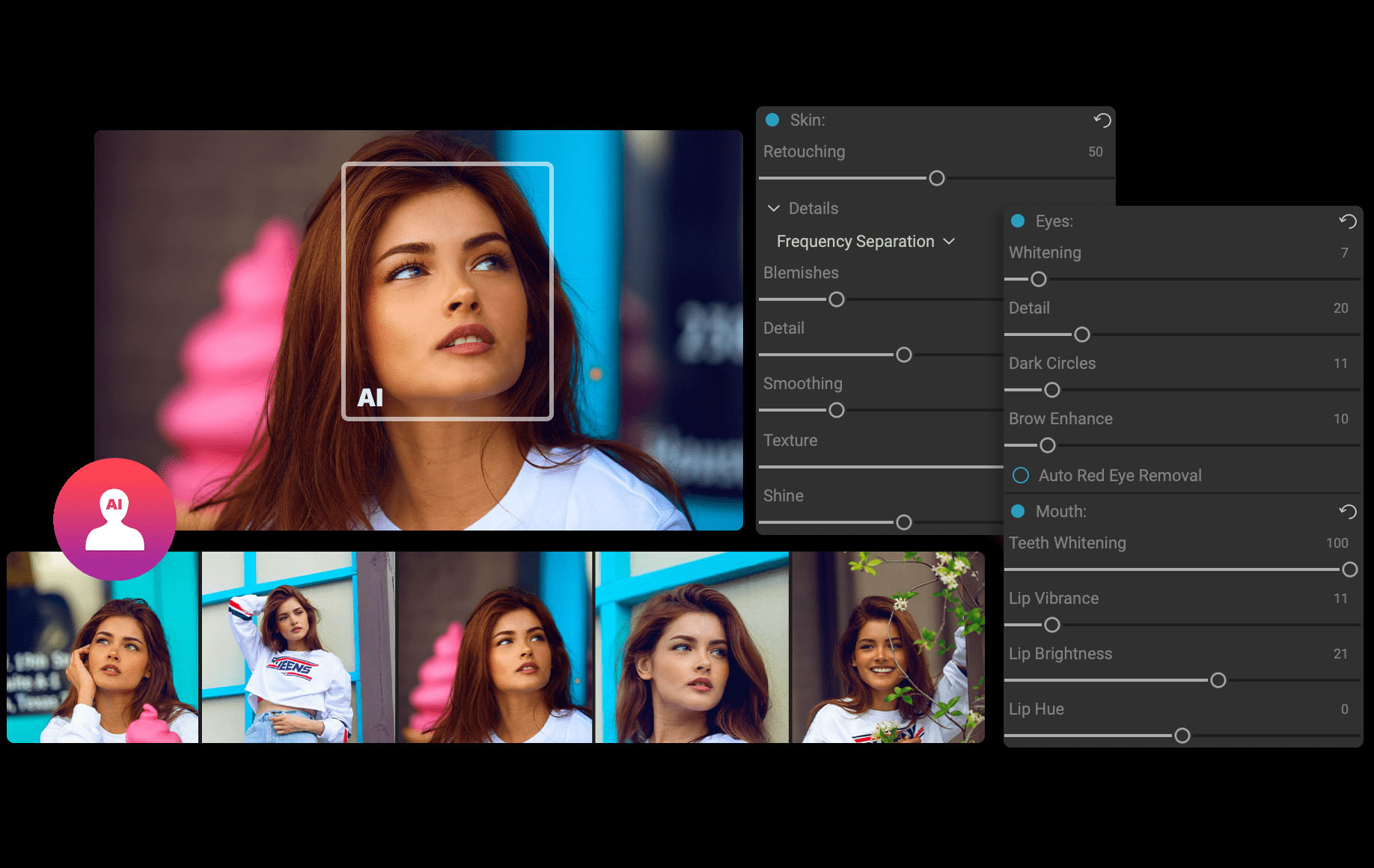Collapse the Details section chevron
This screenshot has height=868, width=1374.
coord(774,208)
